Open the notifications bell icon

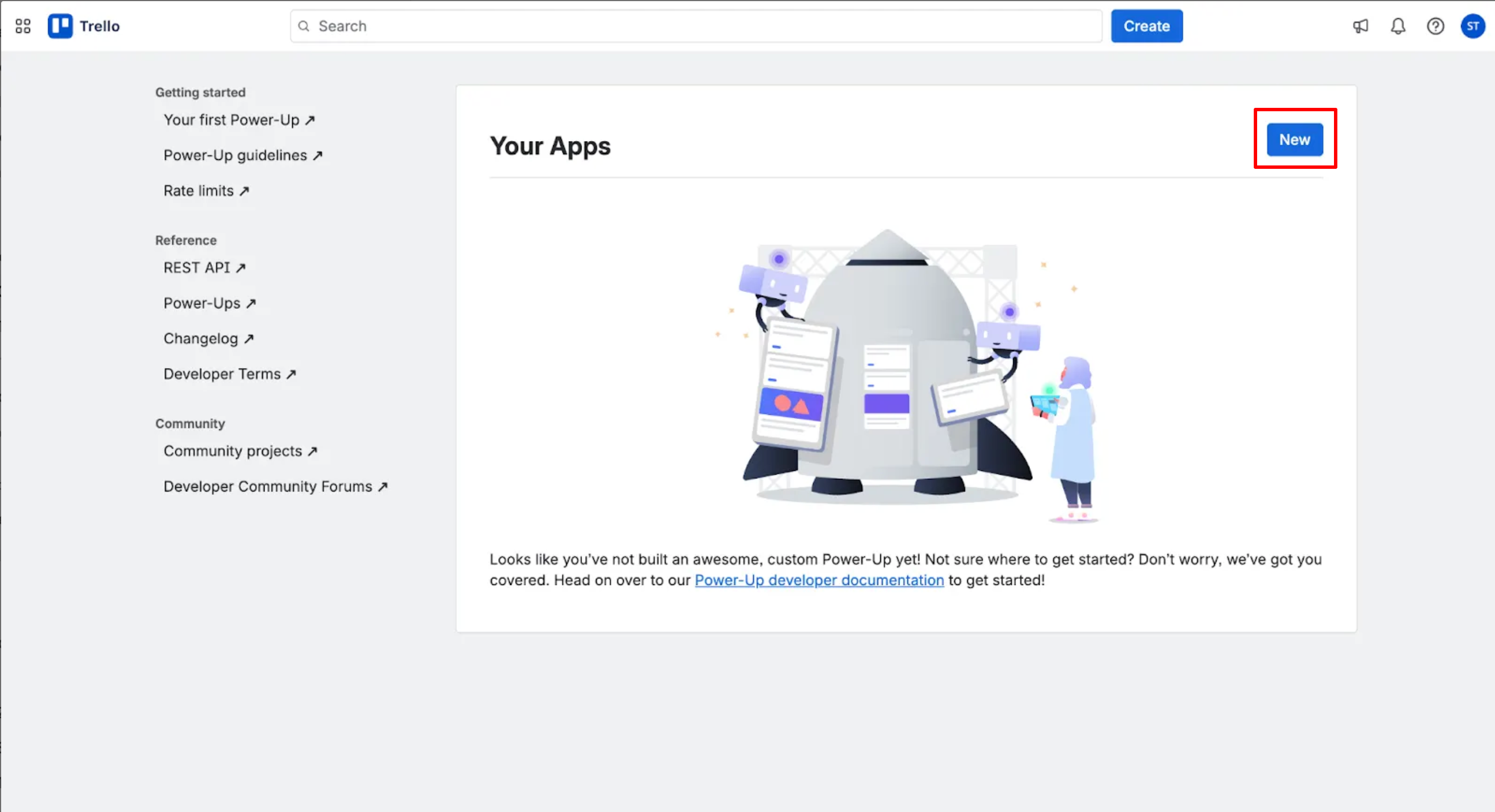click(x=1398, y=26)
